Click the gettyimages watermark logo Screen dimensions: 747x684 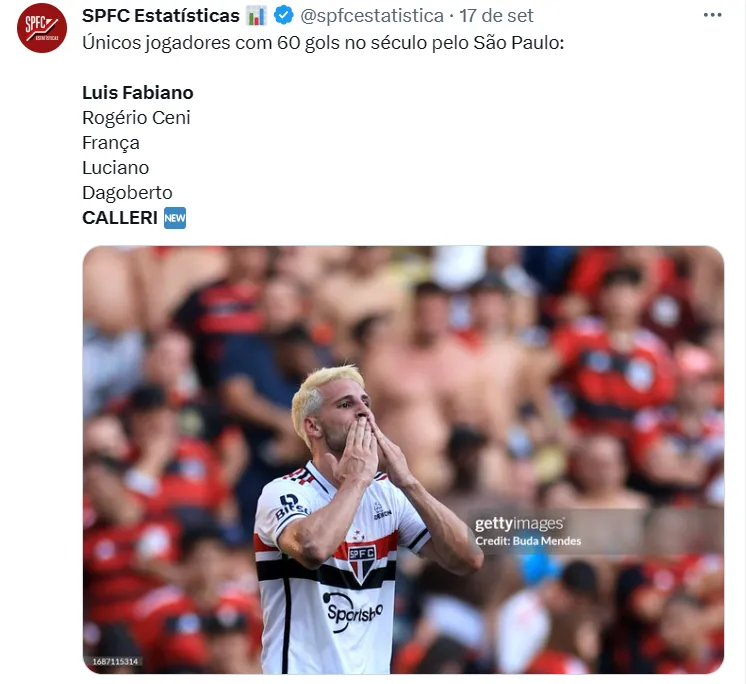519,523
